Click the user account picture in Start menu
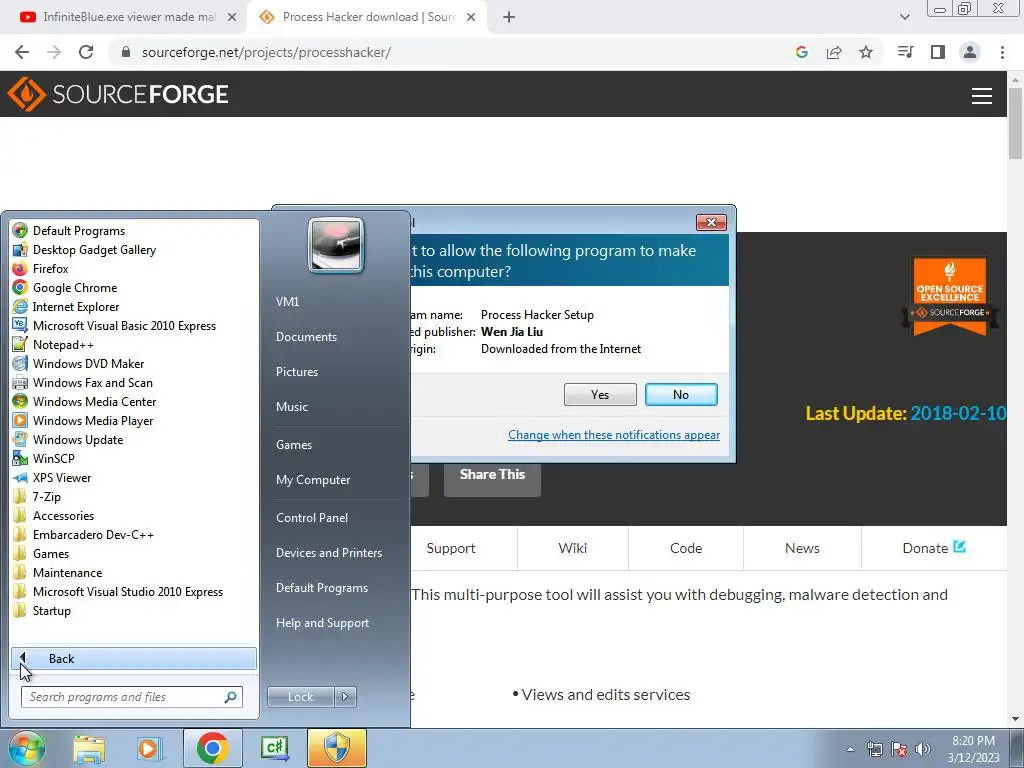1024x768 pixels. (336, 245)
